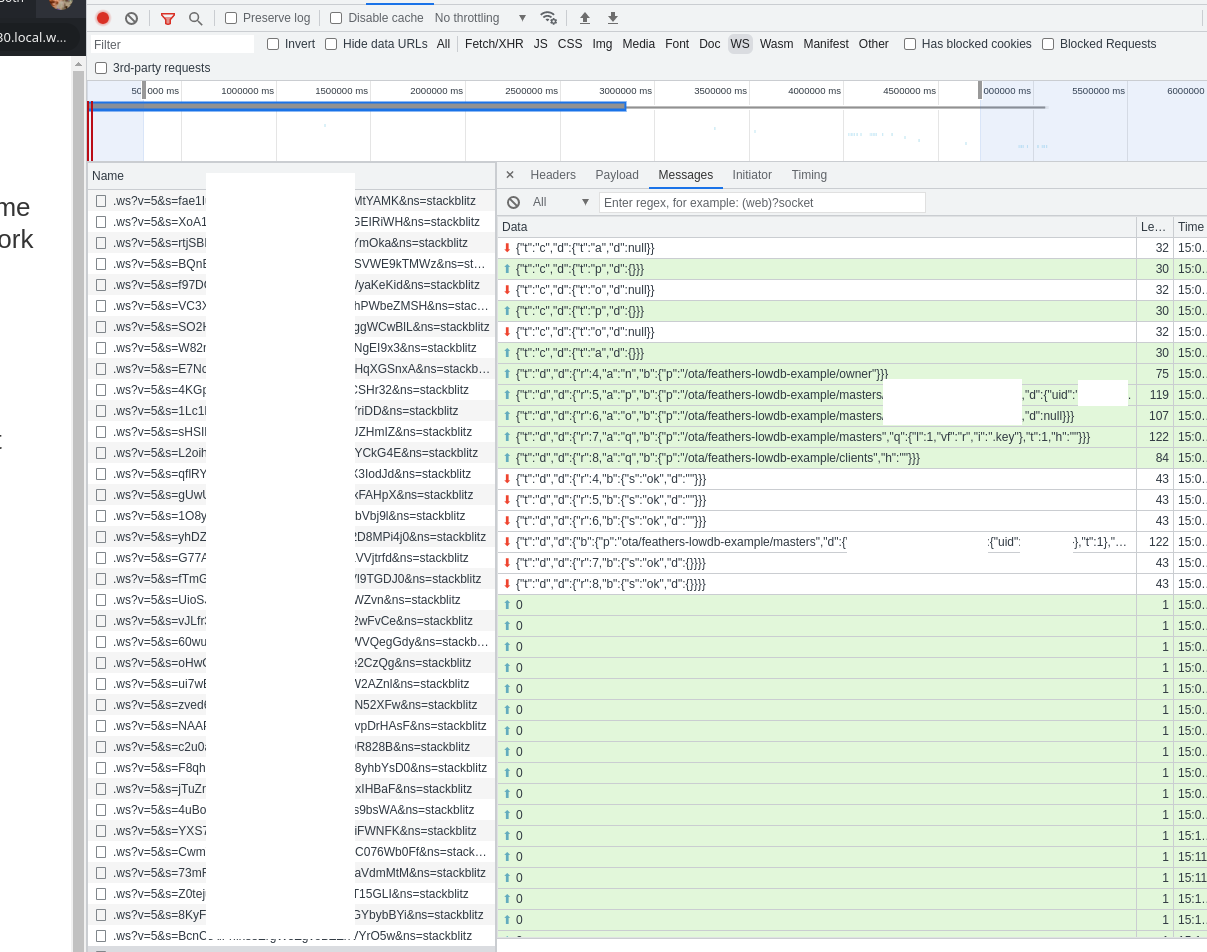The height and width of the screenshot is (952, 1207).
Task: Select received message with "r":8 ok
Action: [816, 584]
